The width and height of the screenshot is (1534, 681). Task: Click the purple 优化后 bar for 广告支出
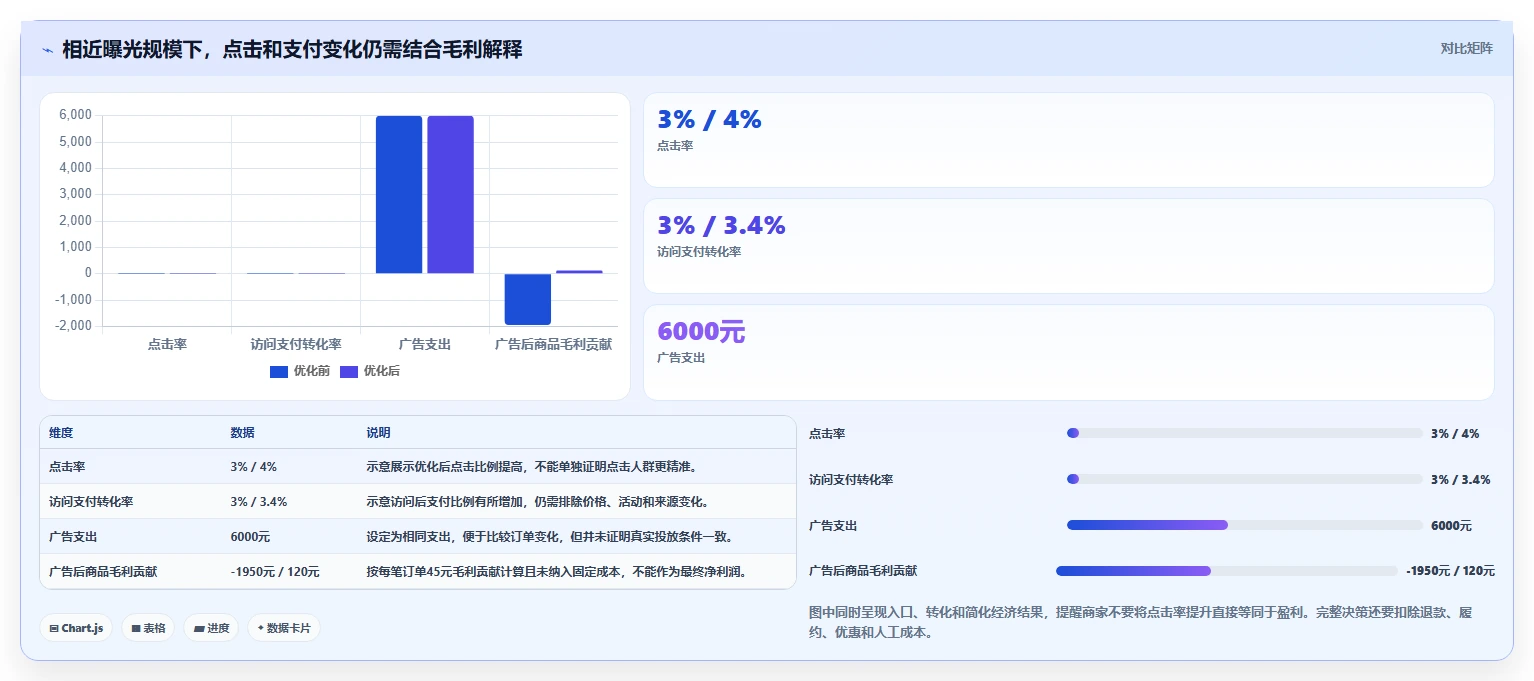450,194
